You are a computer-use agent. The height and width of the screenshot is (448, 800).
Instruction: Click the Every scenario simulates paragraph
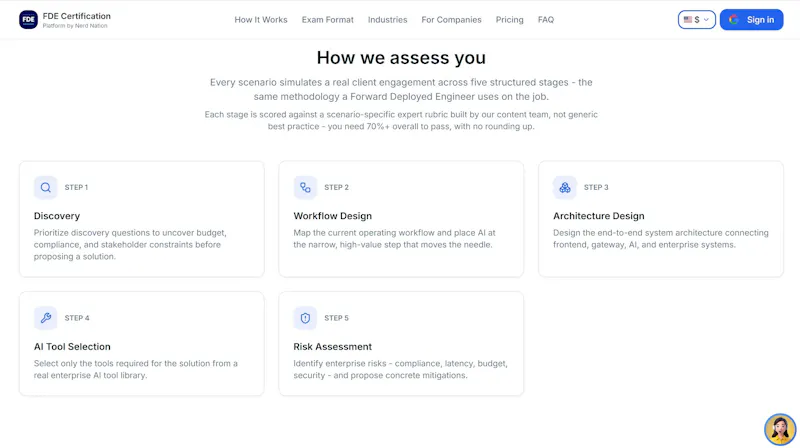(x=401, y=89)
